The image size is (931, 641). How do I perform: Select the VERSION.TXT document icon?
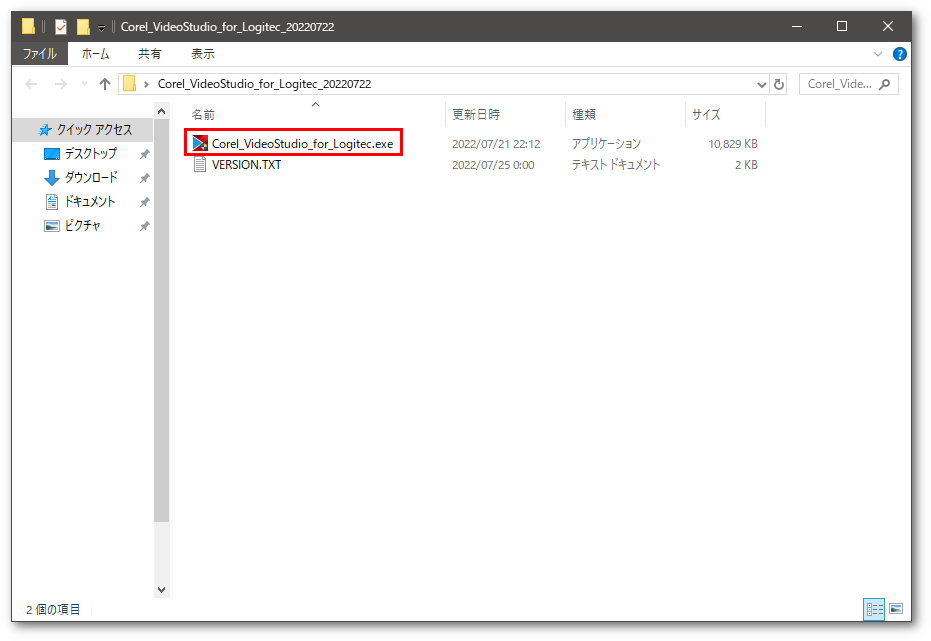200,164
